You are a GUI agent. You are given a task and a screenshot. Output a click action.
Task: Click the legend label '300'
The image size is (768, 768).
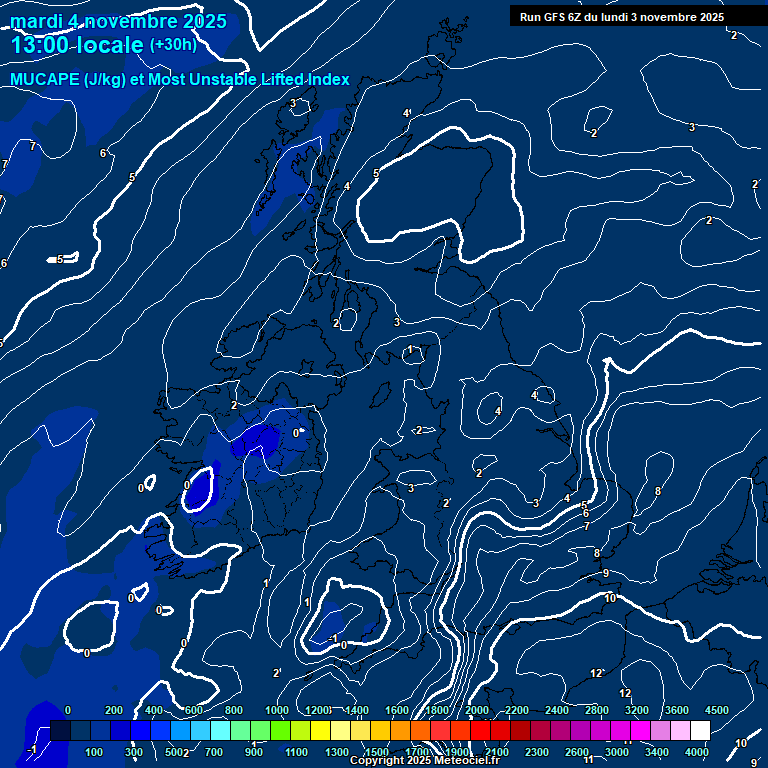134,752
